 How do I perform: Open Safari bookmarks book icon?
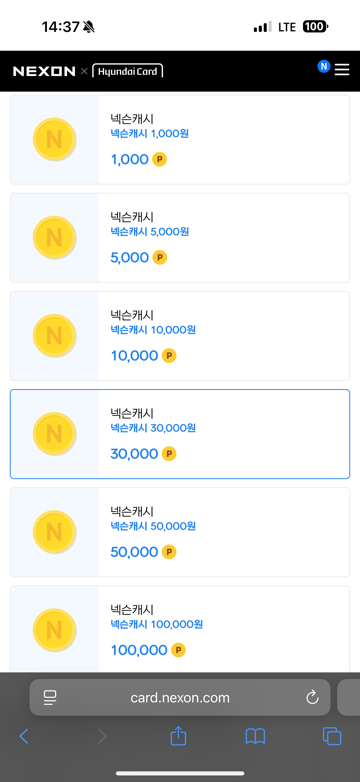(255, 736)
